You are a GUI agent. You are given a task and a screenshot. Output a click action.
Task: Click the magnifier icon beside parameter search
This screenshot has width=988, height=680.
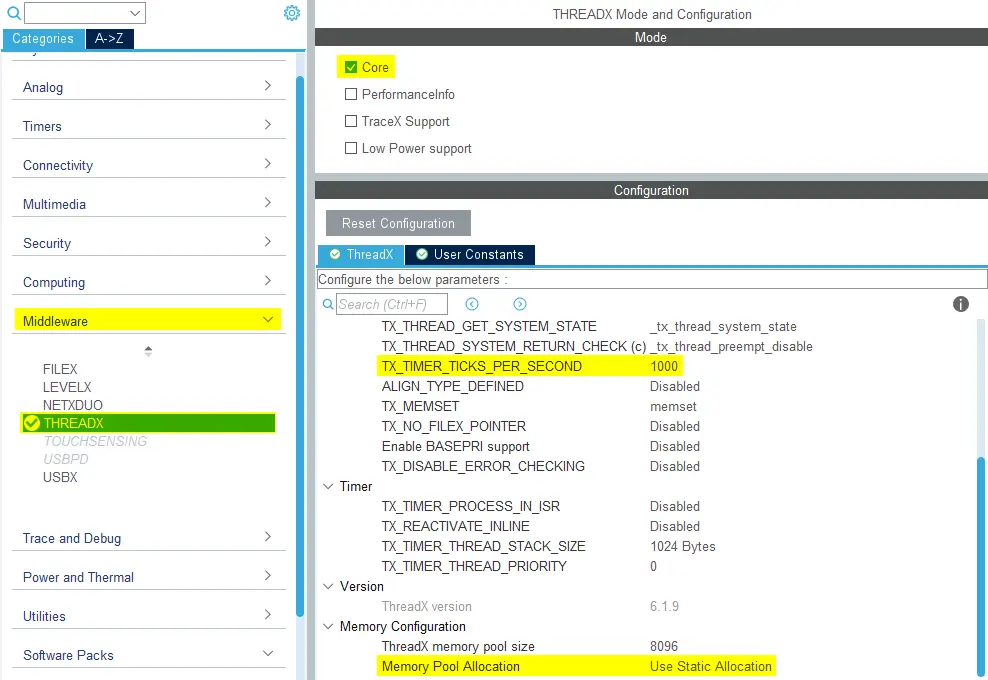[x=329, y=304]
